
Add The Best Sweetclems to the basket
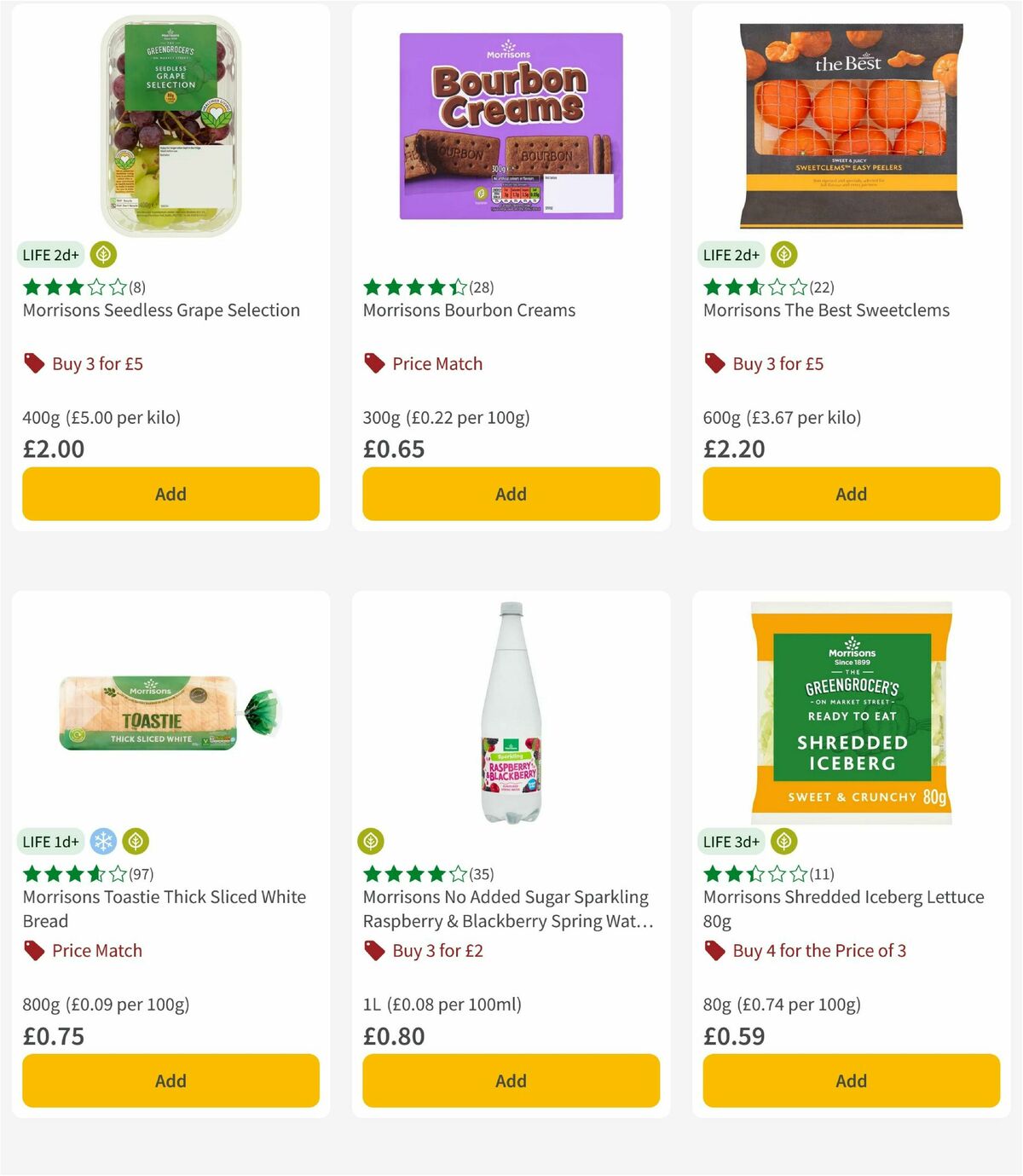tap(850, 494)
